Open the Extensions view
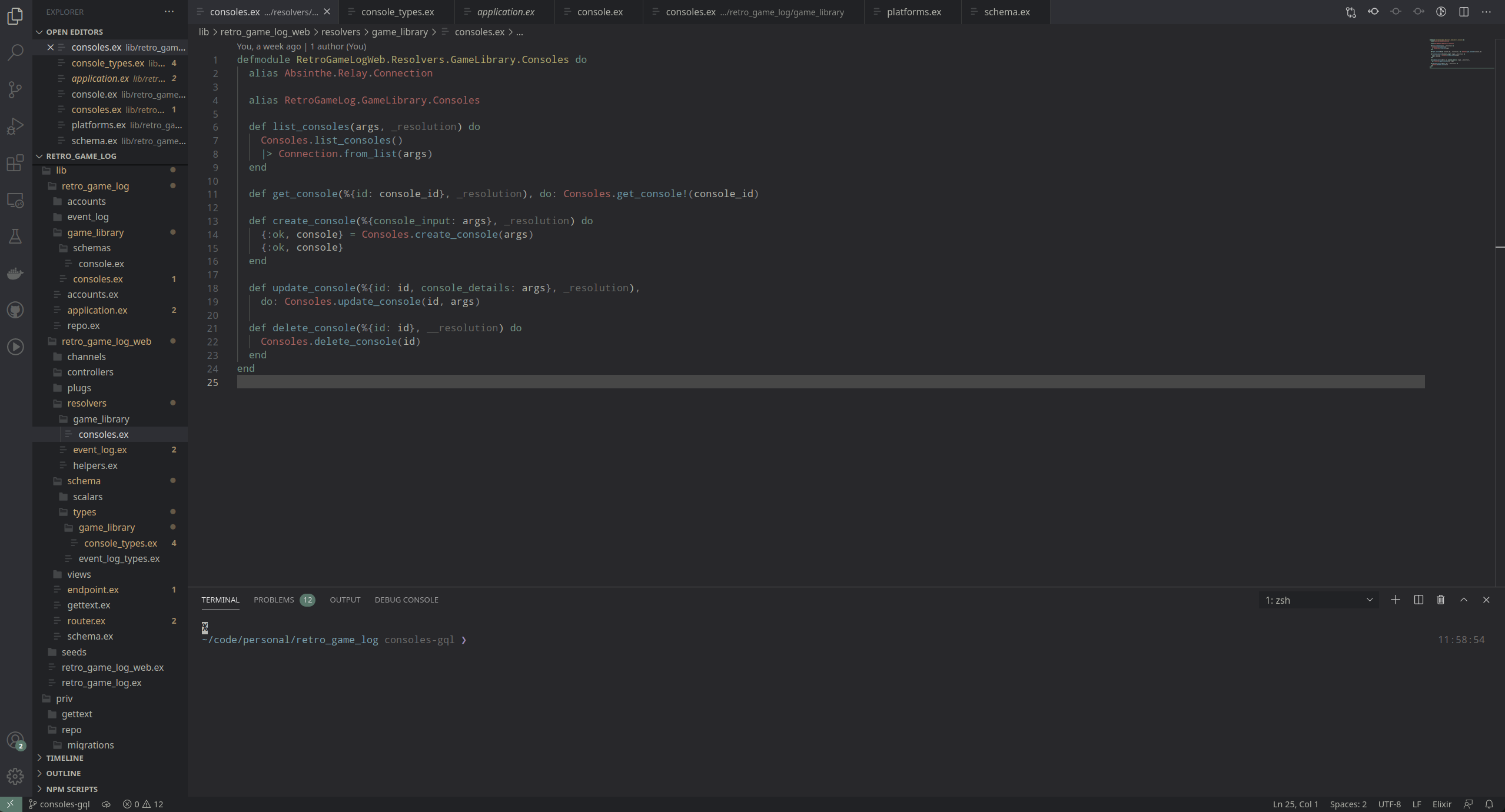The width and height of the screenshot is (1505, 812). point(15,163)
